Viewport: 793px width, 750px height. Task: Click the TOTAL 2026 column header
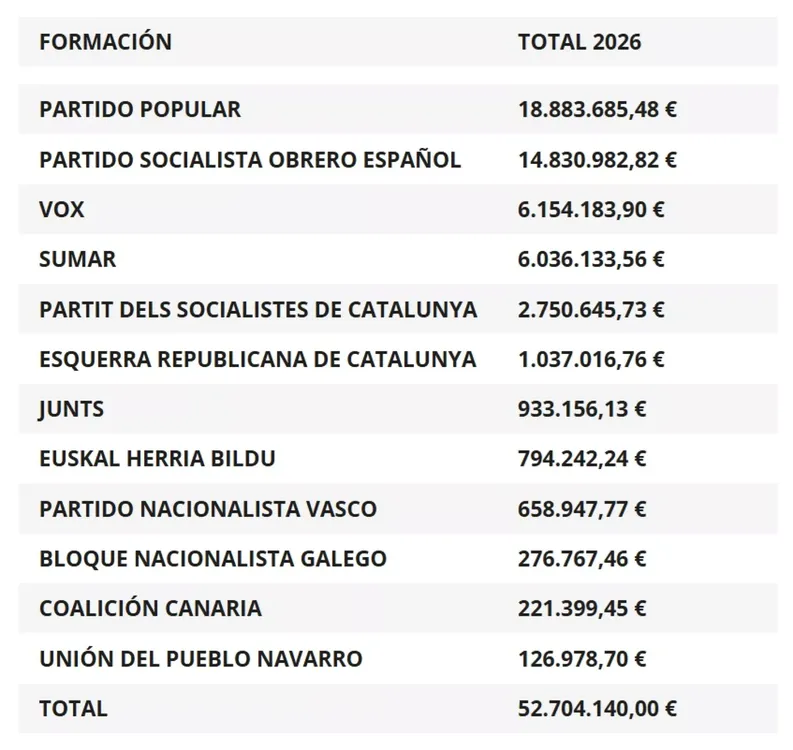pos(579,42)
